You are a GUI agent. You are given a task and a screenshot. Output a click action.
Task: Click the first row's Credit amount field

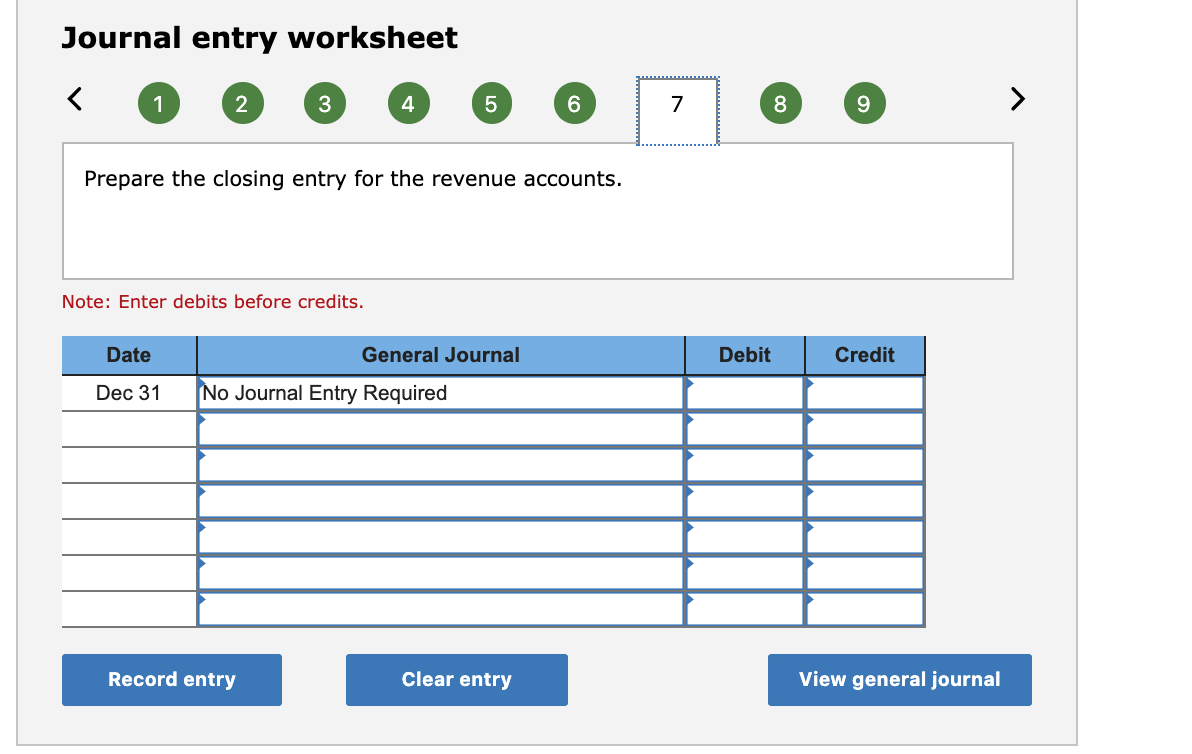(864, 392)
